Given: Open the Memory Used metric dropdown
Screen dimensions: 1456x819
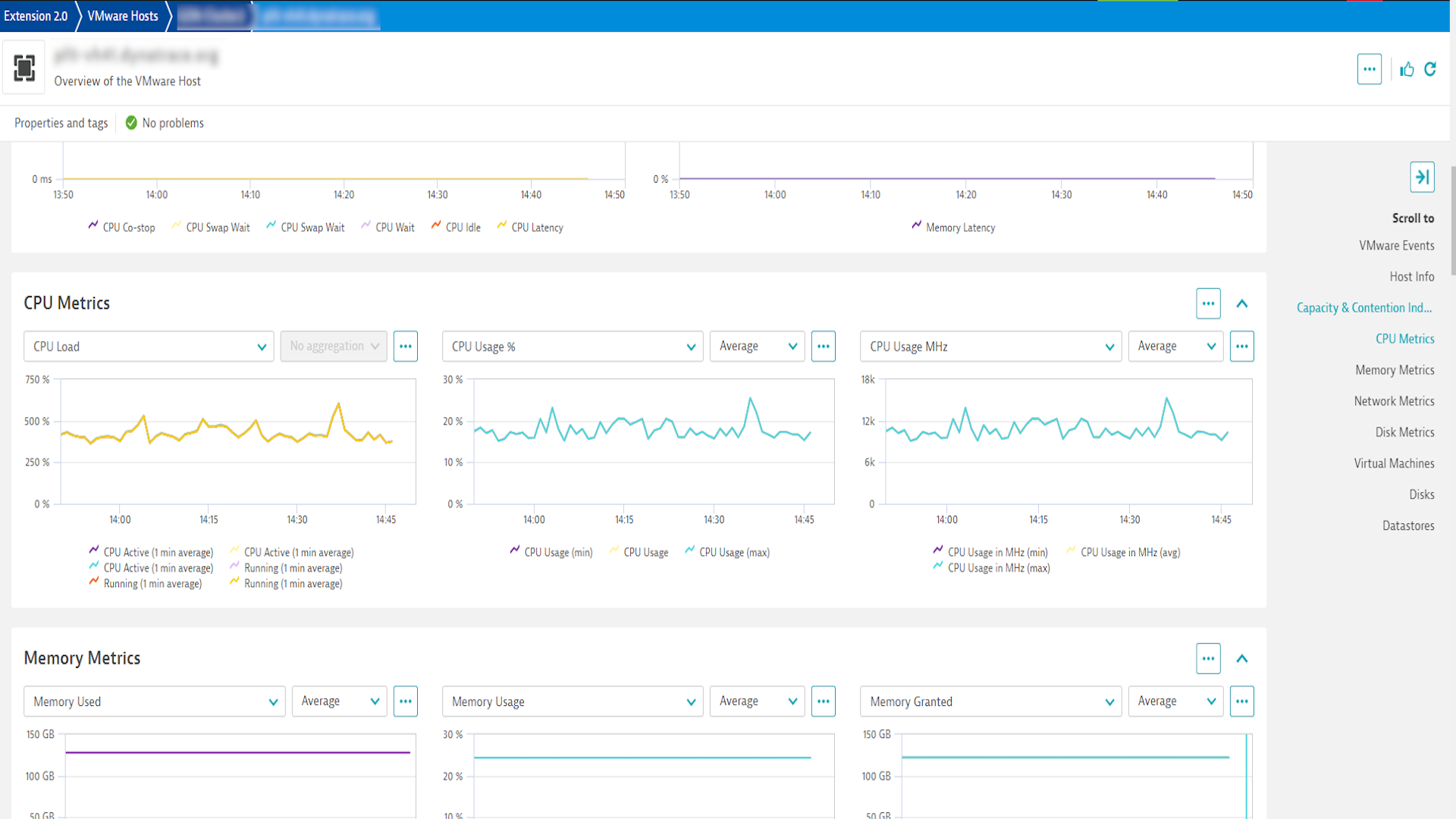Looking at the screenshot, I should click(155, 701).
